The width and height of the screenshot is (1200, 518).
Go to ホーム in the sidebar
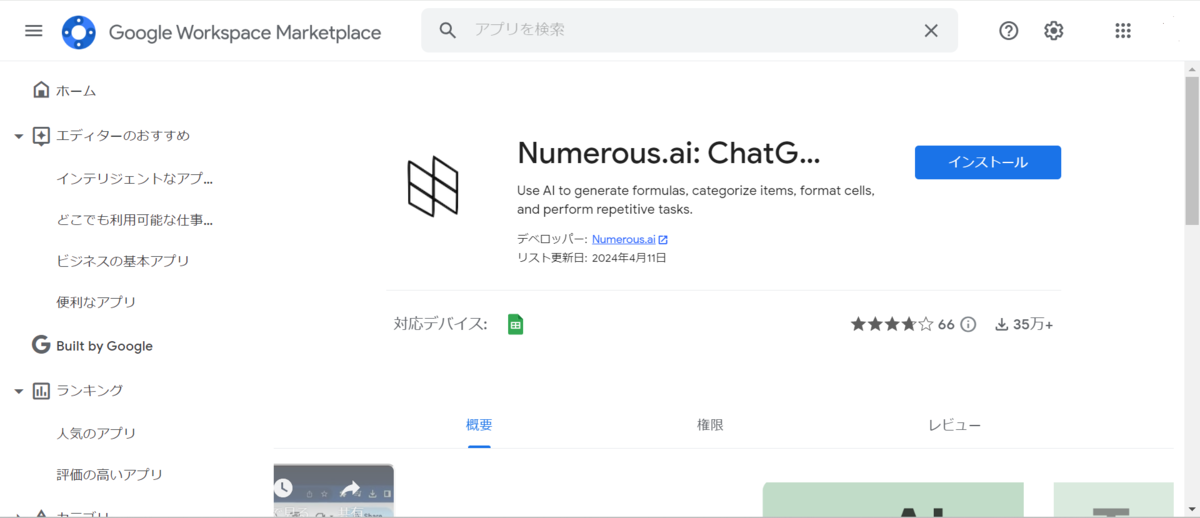(76, 91)
